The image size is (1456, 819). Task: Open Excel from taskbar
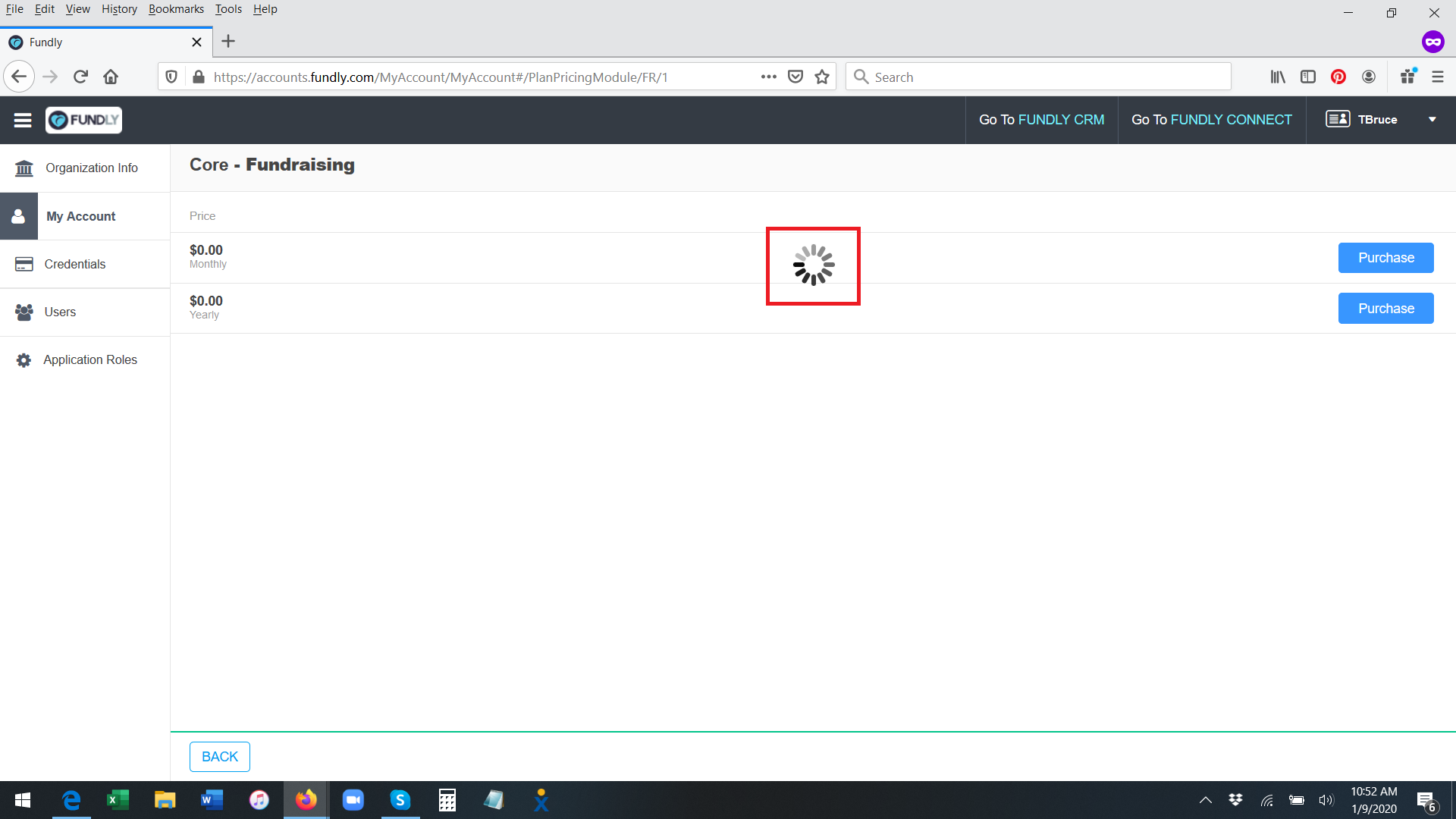[118, 800]
